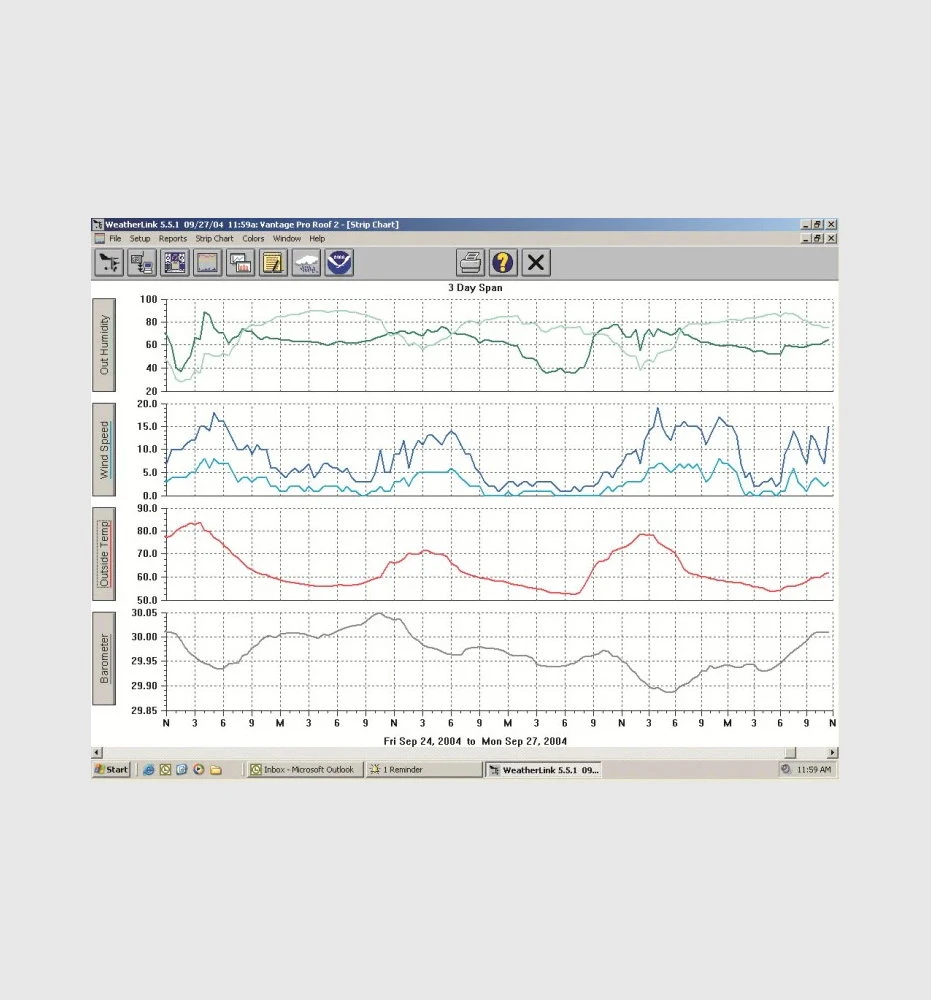Viewport: 931px width, 1000px height.
Task: Click the weather station icon in toolbar
Action: click(109, 263)
